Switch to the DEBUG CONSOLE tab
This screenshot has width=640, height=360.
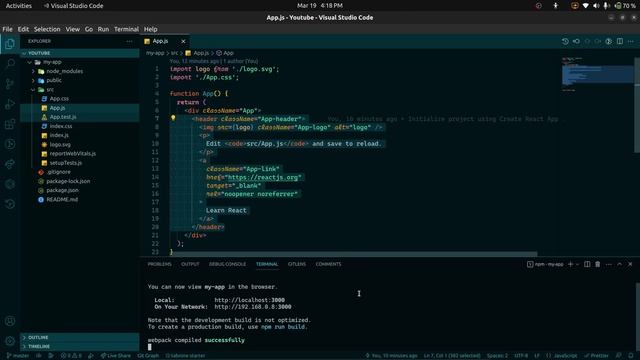[x=227, y=264]
